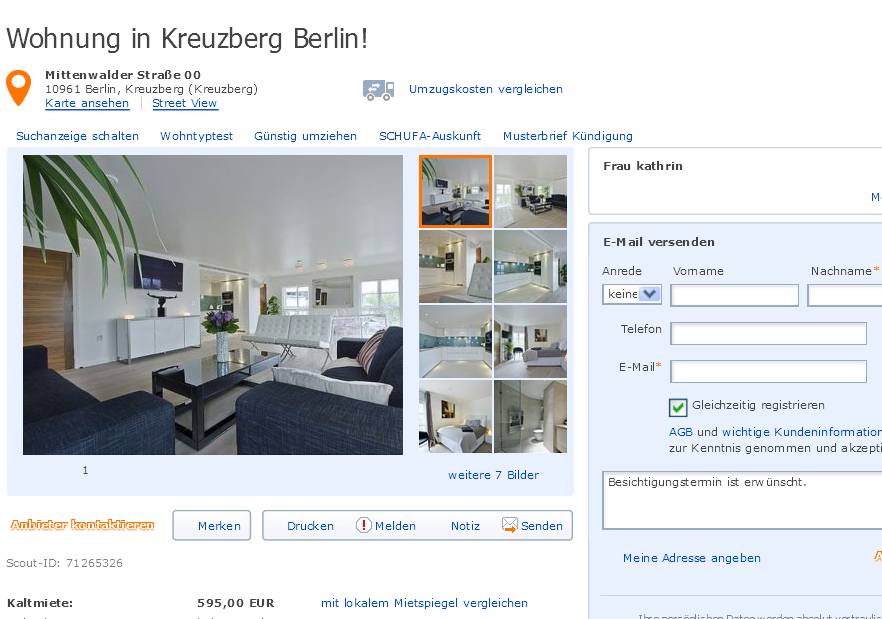
Task: Click the moving truck icon
Action: point(378,89)
